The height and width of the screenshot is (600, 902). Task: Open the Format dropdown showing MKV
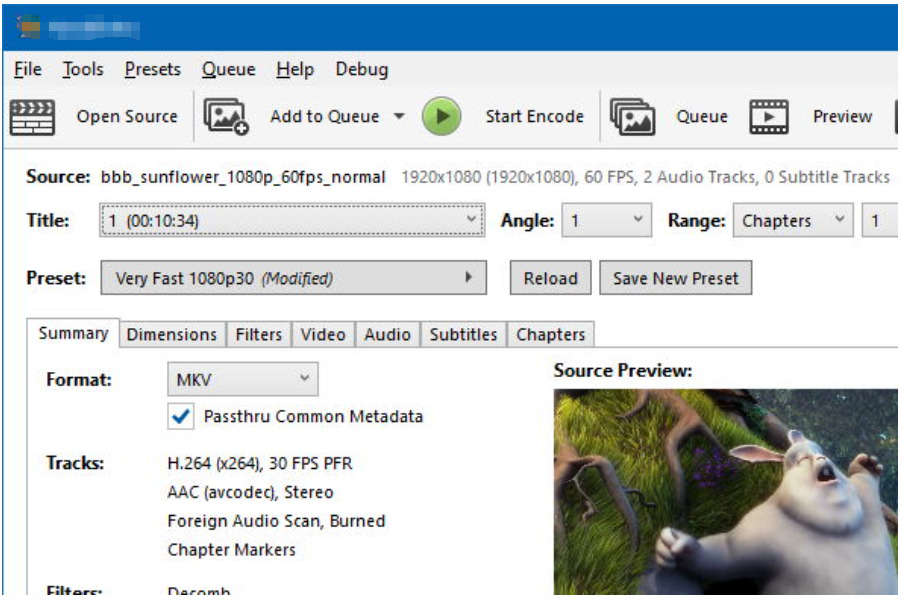pos(242,379)
